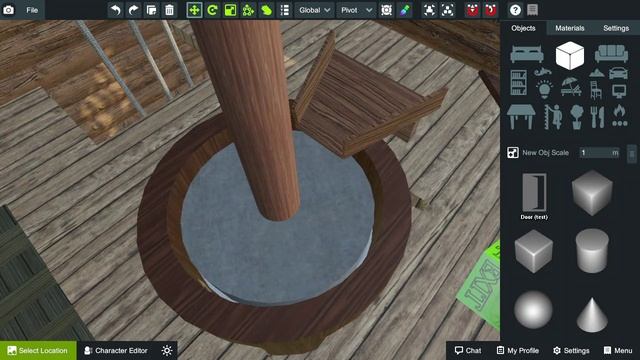Select the monitor electronics category

click(619, 91)
